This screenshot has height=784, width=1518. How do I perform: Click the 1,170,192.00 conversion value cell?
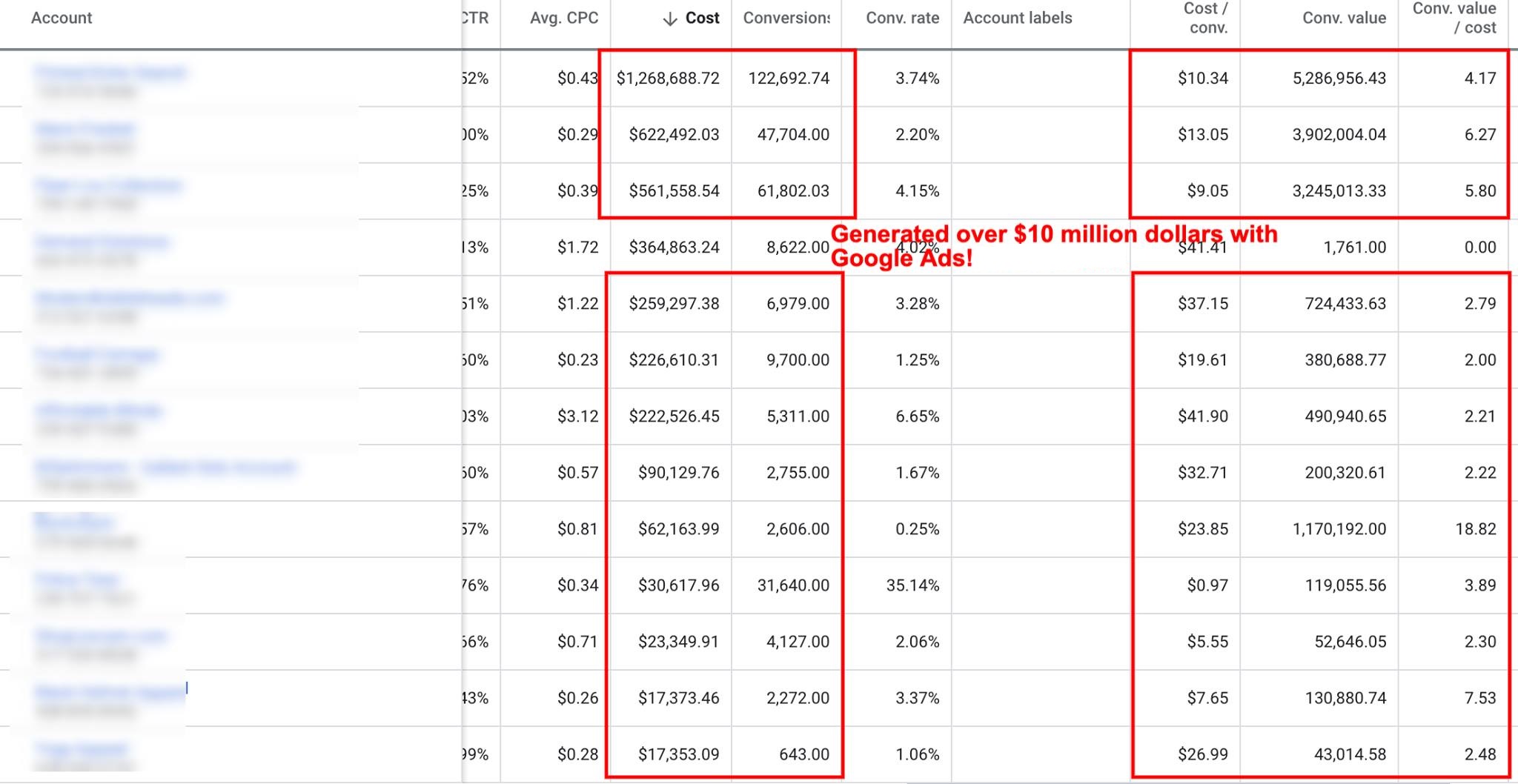click(1339, 529)
